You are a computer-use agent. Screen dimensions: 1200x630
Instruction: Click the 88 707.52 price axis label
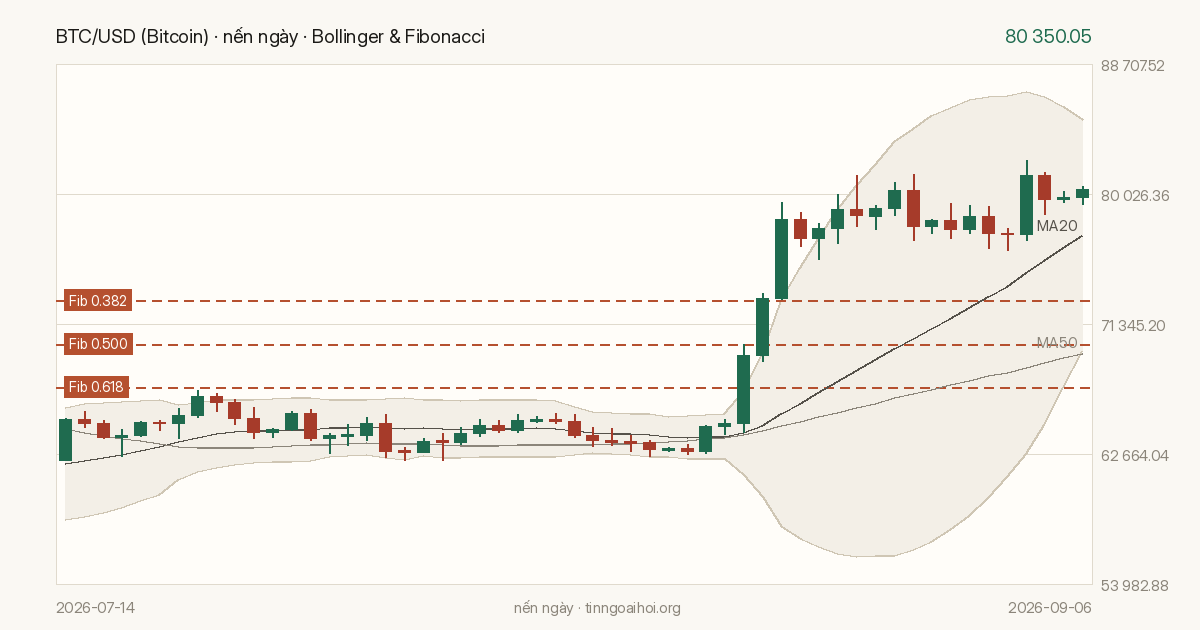click(x=1134, y=66)
